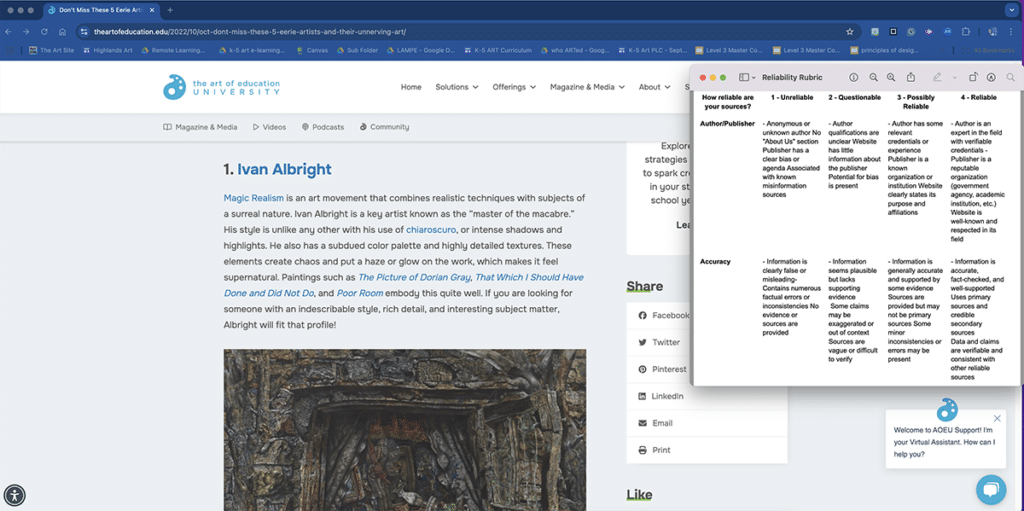Bookmark this page with the star icon
Screen dimensions: 1024x511
point(850,31)
